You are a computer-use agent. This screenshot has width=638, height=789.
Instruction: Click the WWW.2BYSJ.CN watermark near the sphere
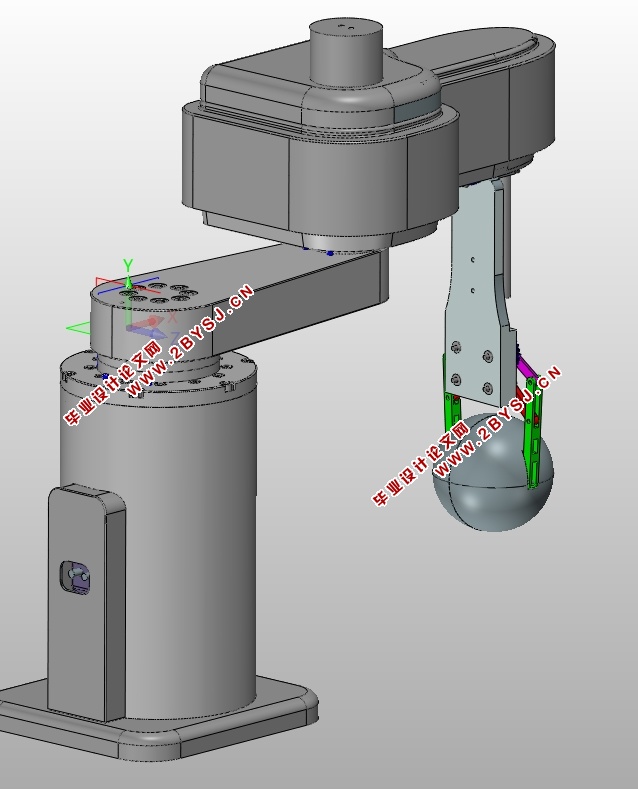click(497, 422)
